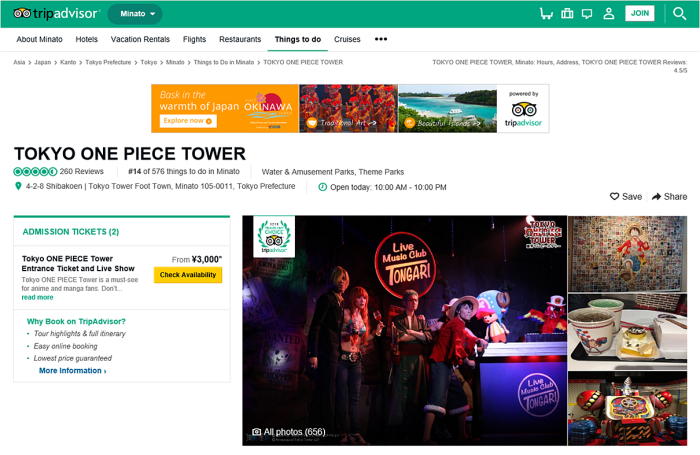Click the JOIN button
Screen dimensions: 700x455
pyautogui.click(x=640, y=13)
